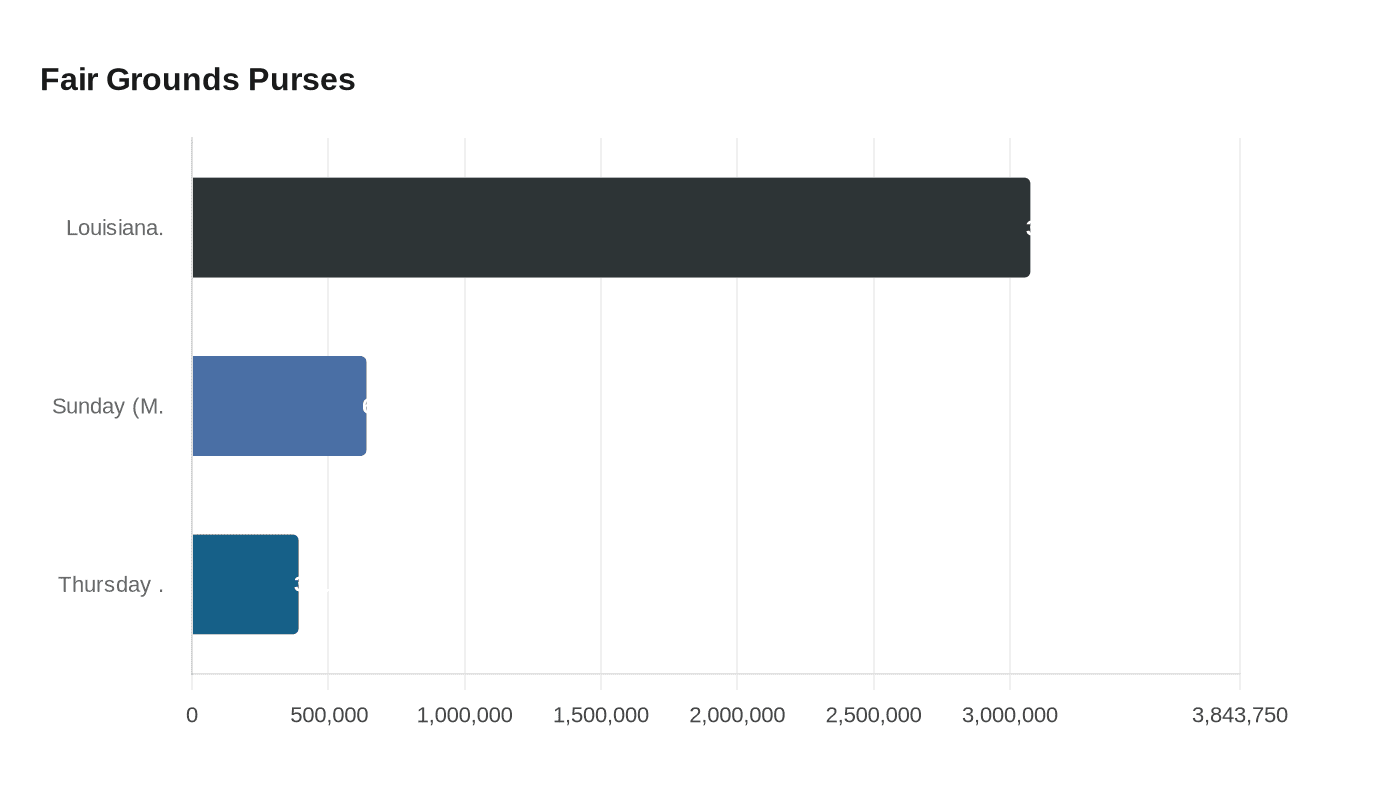Click the 3,843,750 axis maximum label

(1240, 715)
